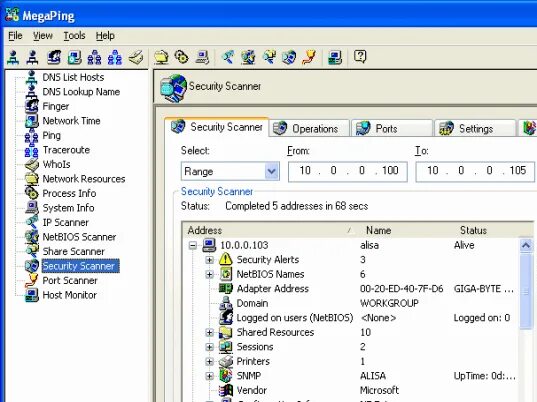This screenshot has width=537, height=402.
Task: Click the Security Scanner tab
Action: (x=216, y=127)
